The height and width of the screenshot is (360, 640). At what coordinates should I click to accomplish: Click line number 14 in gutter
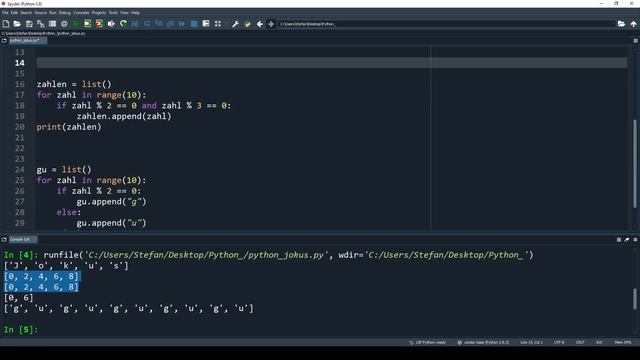20,63
